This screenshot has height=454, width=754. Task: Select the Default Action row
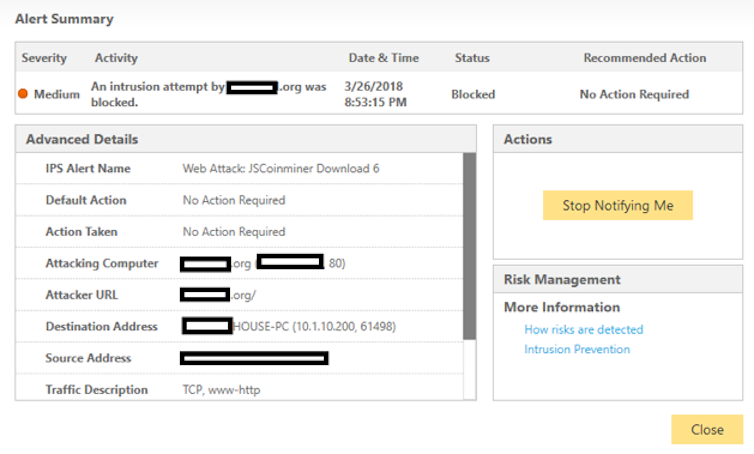(x=240, y=200)
